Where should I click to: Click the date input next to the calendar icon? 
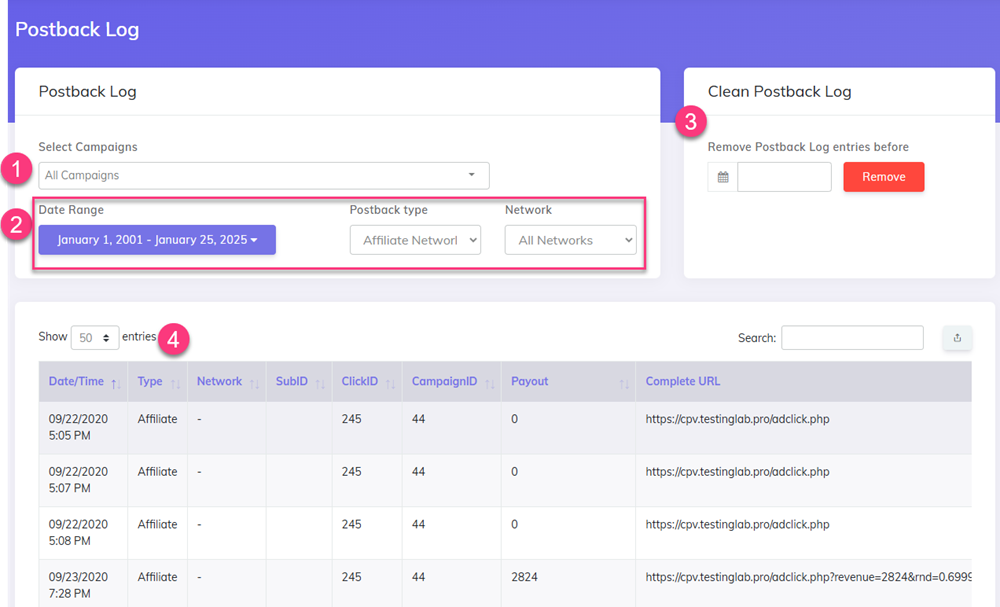coord(784,177)
